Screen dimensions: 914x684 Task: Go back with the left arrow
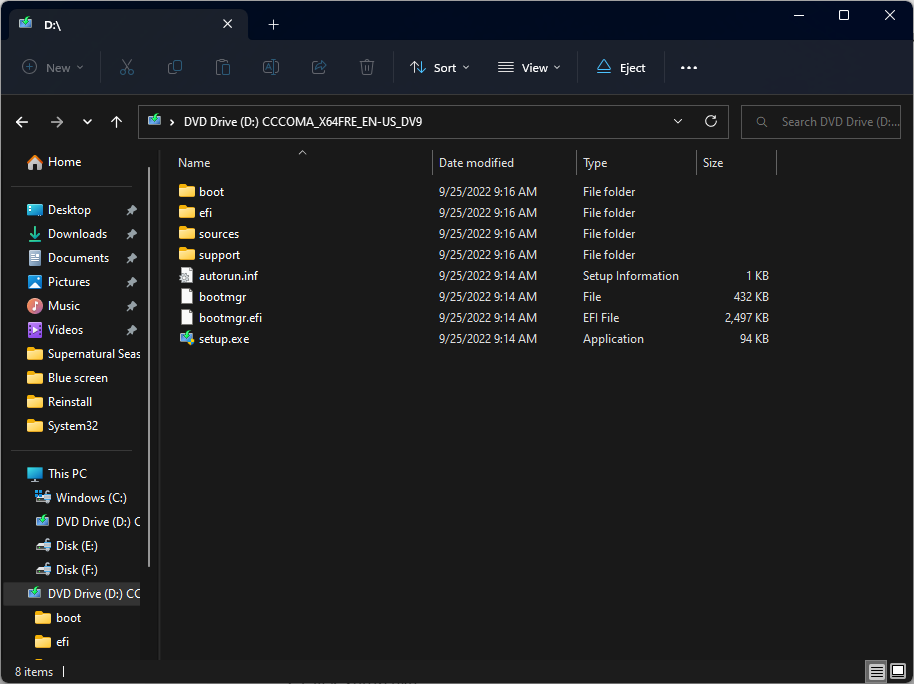click(22, 122)
